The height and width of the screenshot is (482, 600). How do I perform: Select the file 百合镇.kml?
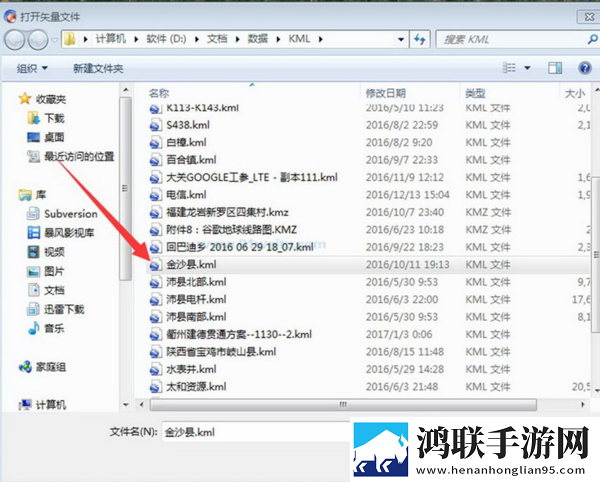tap(191, 160)
